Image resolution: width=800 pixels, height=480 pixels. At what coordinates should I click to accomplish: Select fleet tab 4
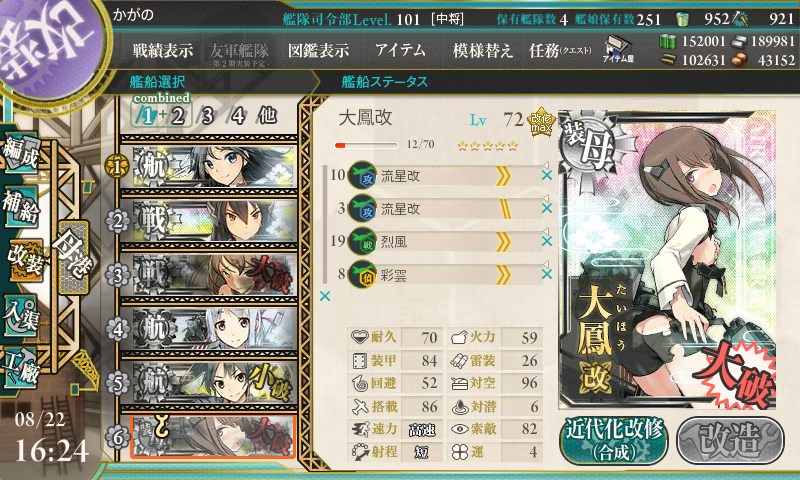point(238,116)
